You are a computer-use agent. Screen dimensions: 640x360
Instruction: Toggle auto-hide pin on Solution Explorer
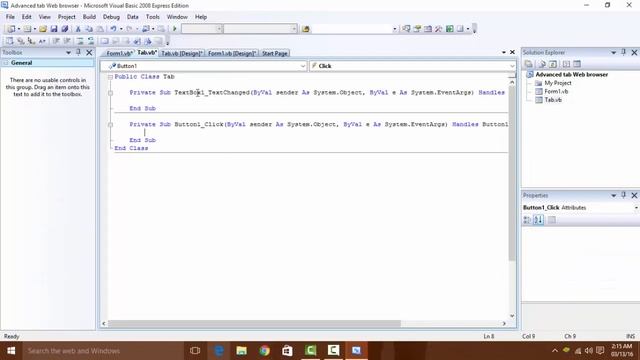pyautogui.click(x=623, y=52)
